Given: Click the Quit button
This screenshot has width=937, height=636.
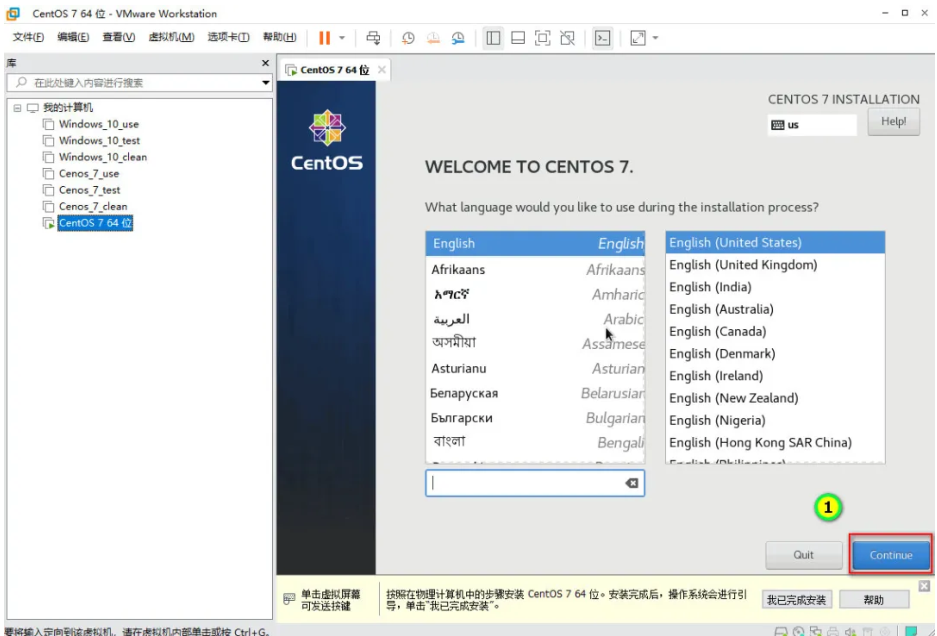Looking at the screenshot, I should 803,555.
